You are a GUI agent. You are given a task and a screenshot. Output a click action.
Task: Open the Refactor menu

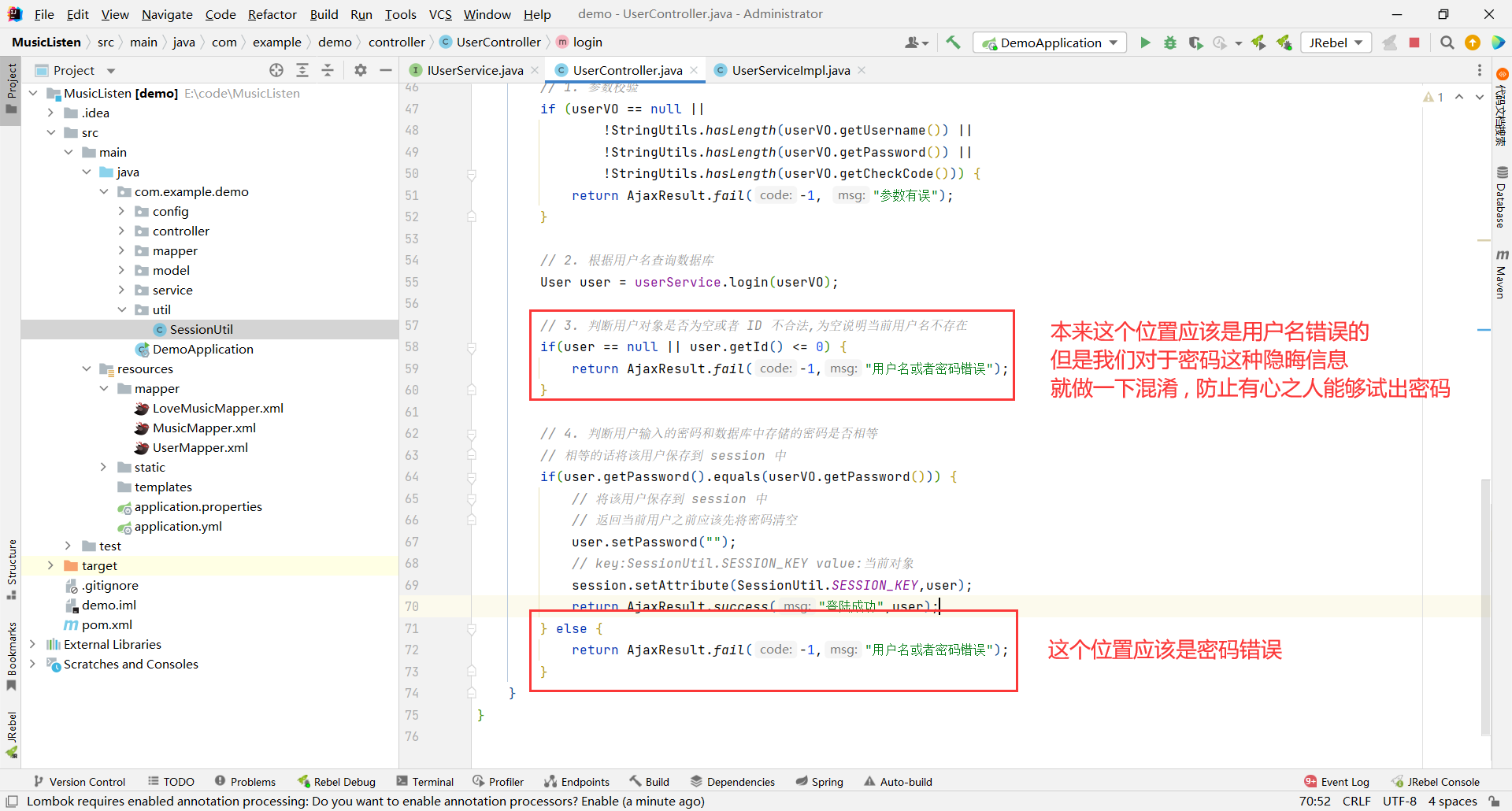272,14
